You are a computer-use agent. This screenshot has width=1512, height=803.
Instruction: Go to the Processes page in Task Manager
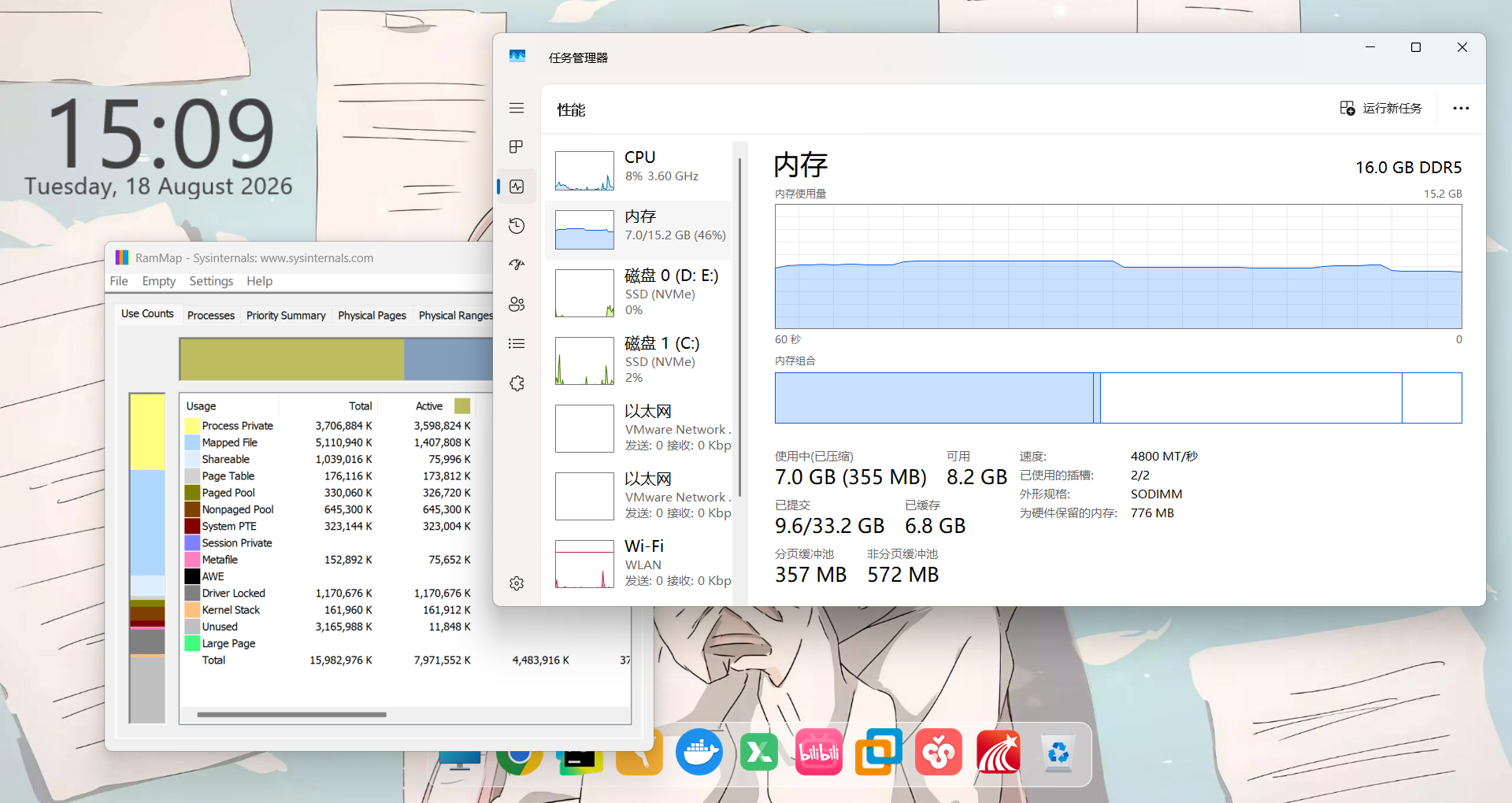[x=517, y=147]
